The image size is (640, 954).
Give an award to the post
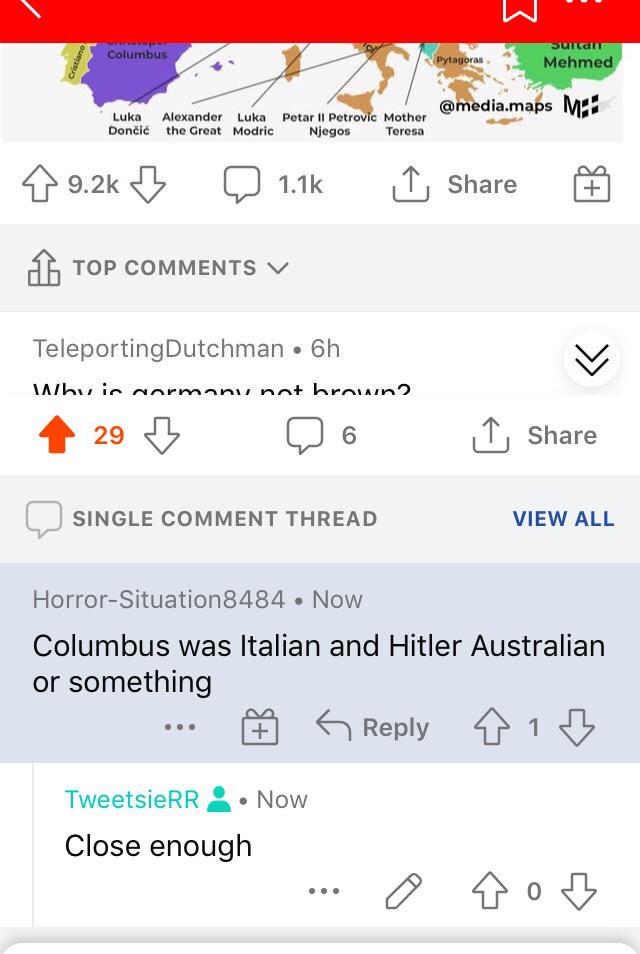coord(592,184)
